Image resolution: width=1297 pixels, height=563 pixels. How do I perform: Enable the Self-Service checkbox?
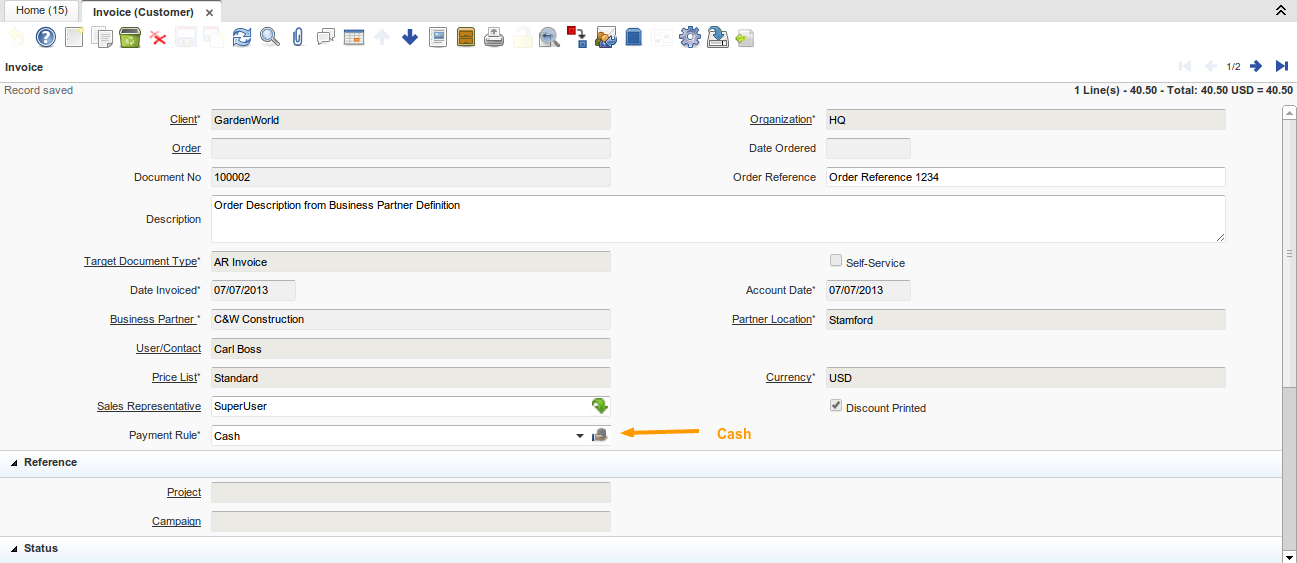click(x=836, y=261)
